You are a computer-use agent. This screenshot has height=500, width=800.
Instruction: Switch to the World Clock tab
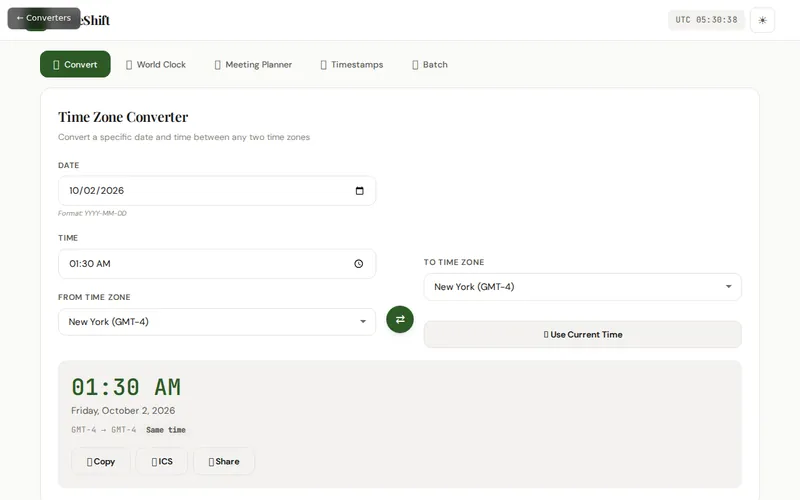tap(156, 64)
